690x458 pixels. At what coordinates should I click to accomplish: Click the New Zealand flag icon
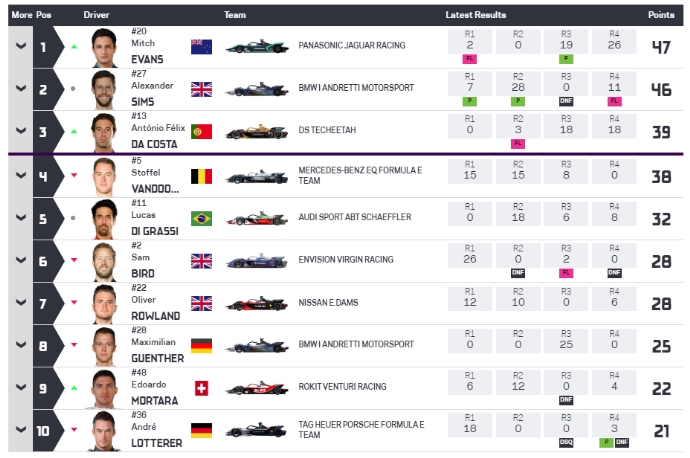(x=201, y=47)
